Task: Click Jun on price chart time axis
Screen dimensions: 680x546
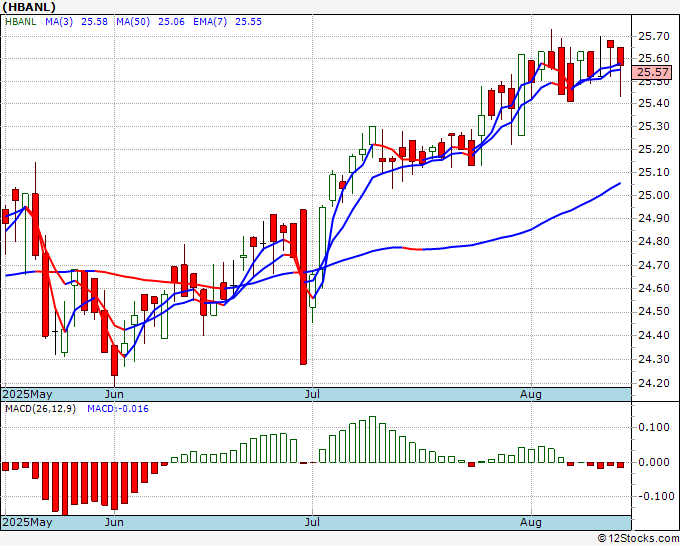Action: pyautogui.click(x=114, y=395)
